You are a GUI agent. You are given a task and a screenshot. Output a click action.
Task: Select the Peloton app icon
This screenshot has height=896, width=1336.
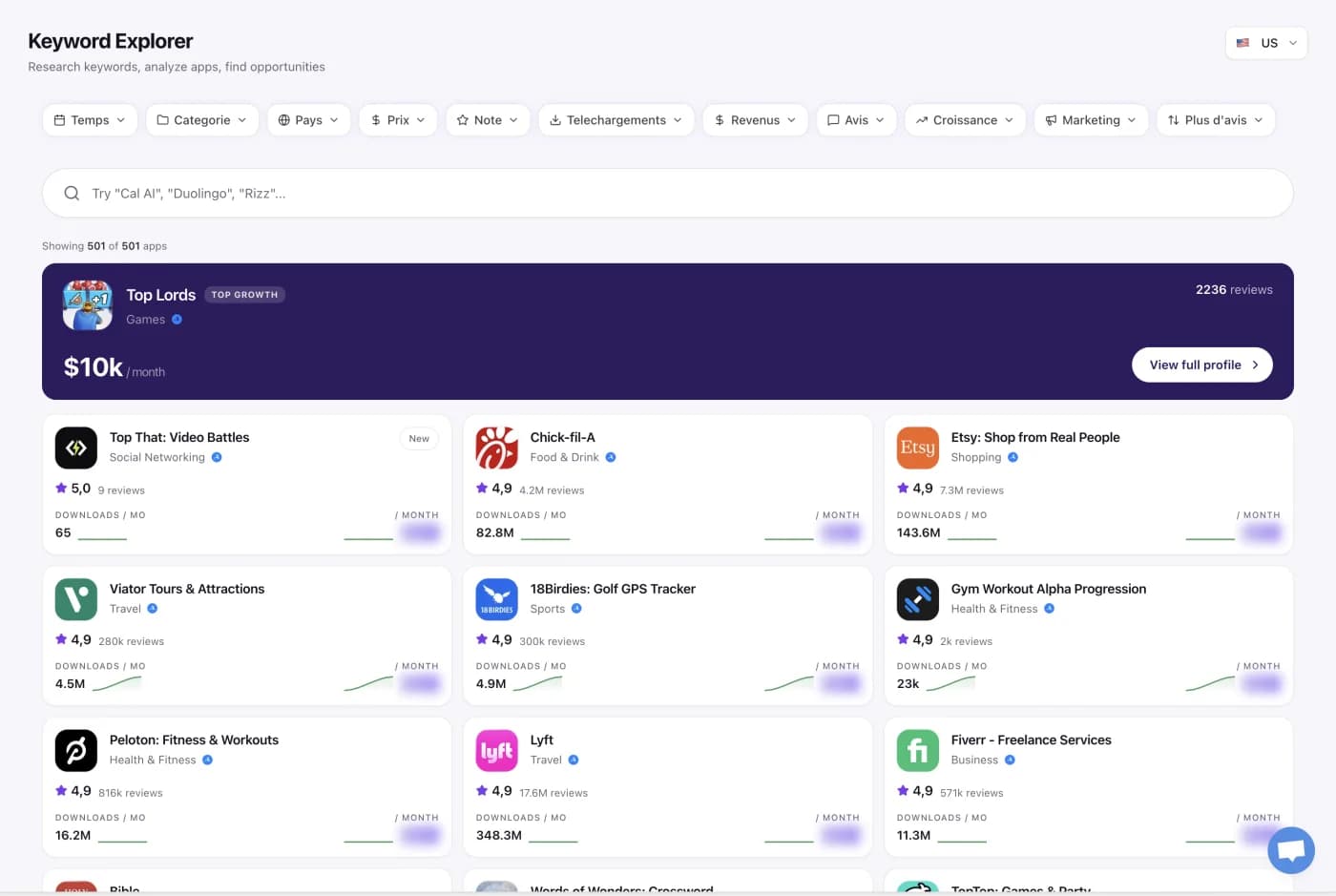point(76,750)
